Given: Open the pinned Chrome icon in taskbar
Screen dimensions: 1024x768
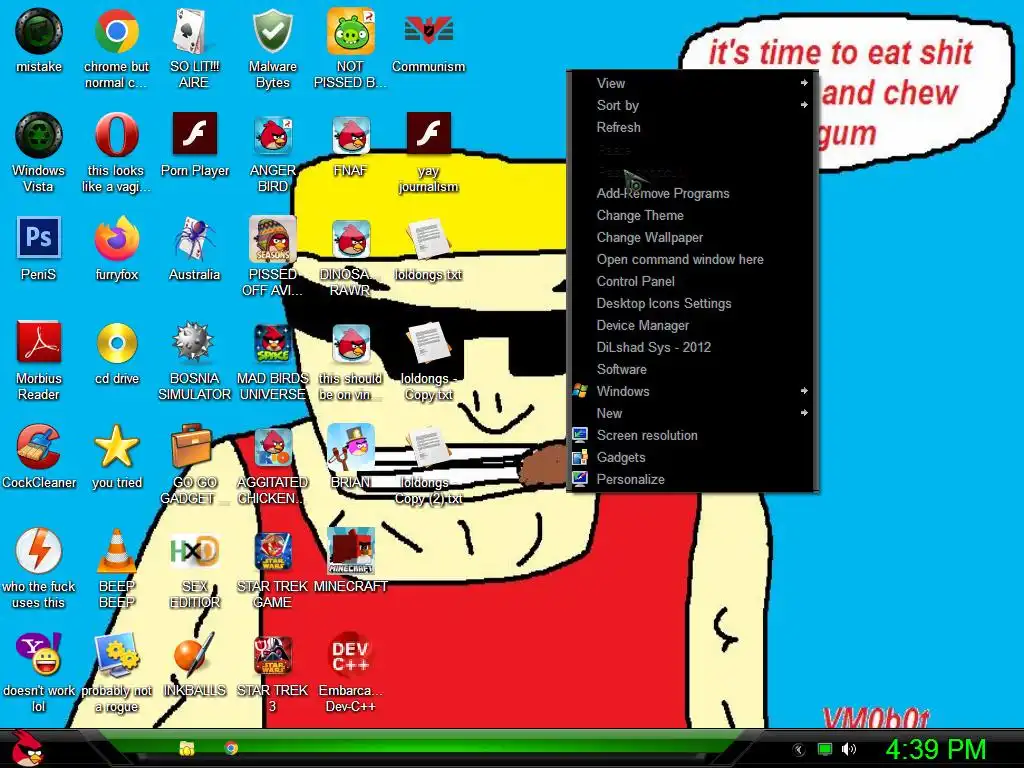Looking at the screenshot, I should tap(231, 748).
